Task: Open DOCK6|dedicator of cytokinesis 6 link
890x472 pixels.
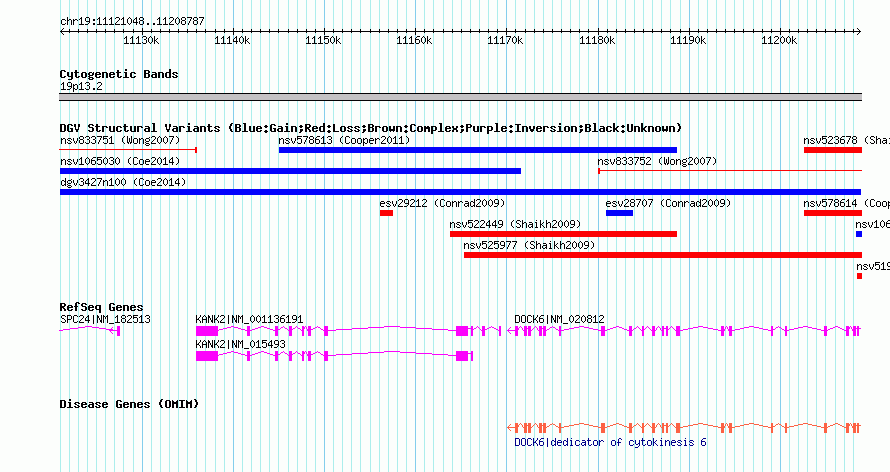Action: [610, 442]
